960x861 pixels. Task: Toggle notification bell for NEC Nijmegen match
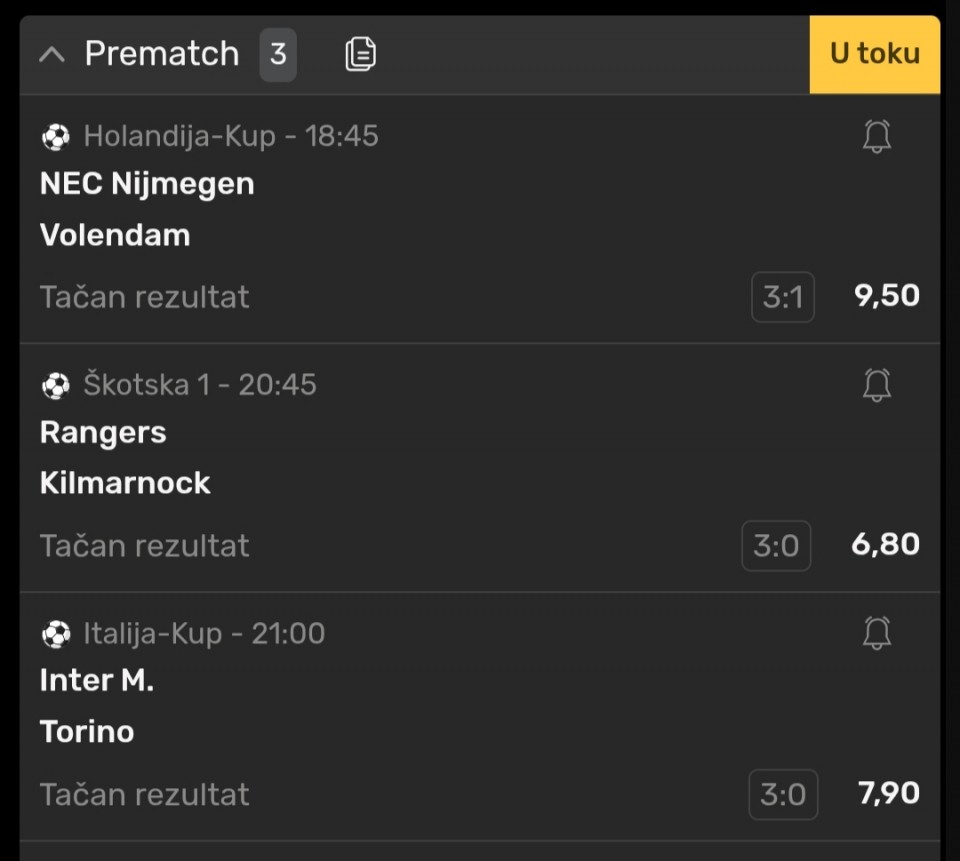pyautogui.click(x=877, y=136)
